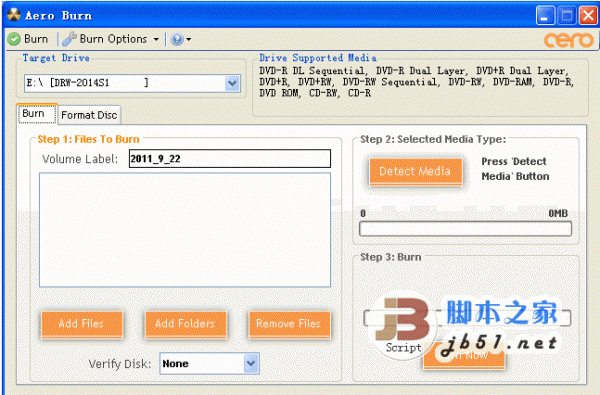Click the Detect Media button
The height and width of the screenshot is (395, 600).
pyautogui.click(x=415, y=171)
